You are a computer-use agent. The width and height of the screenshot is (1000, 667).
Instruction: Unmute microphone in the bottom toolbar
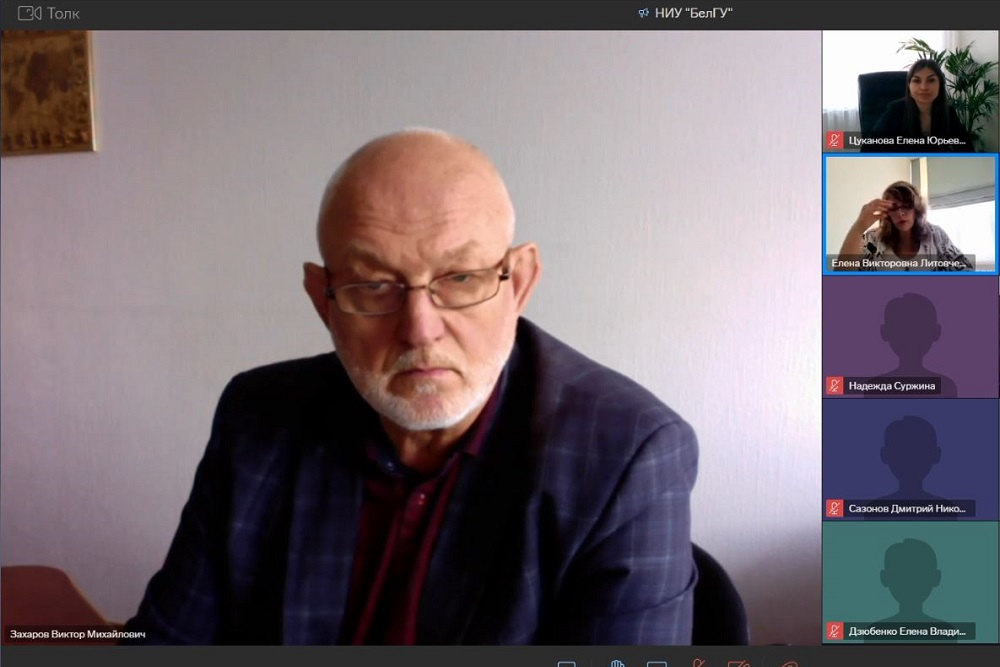pos(700,662)
